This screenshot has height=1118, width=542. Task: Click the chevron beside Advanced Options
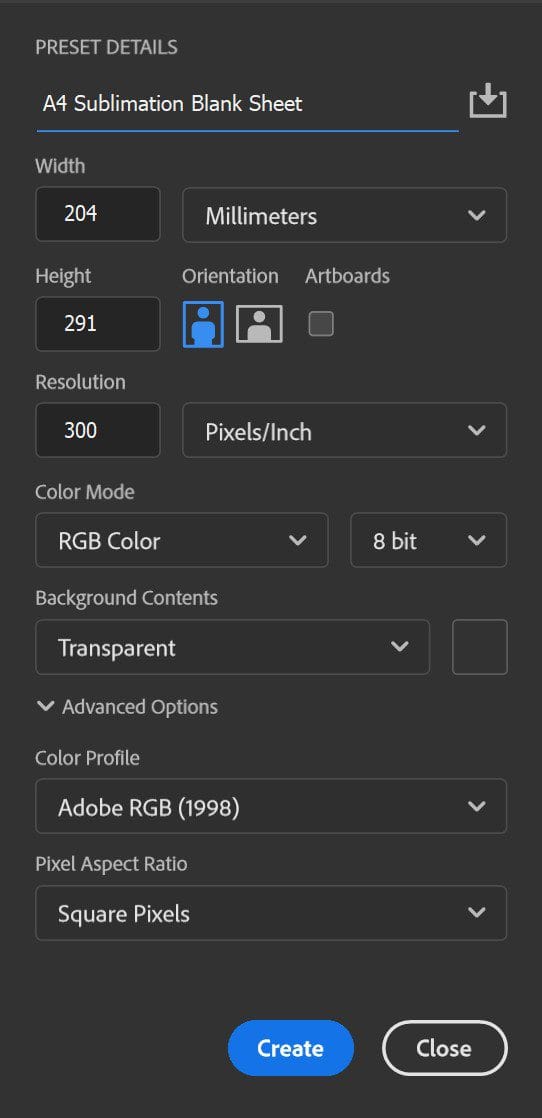46,707
